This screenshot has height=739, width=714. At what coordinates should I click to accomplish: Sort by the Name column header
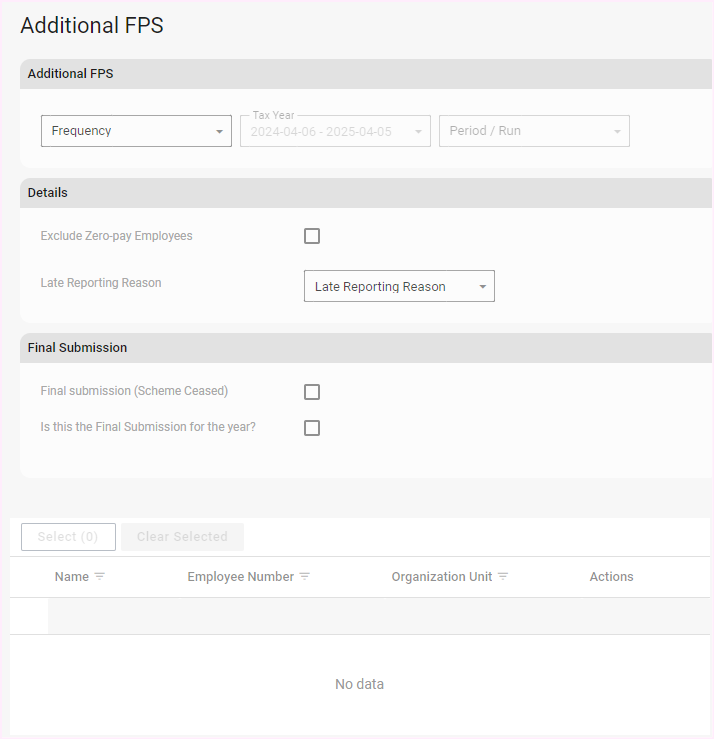[71, 577]
